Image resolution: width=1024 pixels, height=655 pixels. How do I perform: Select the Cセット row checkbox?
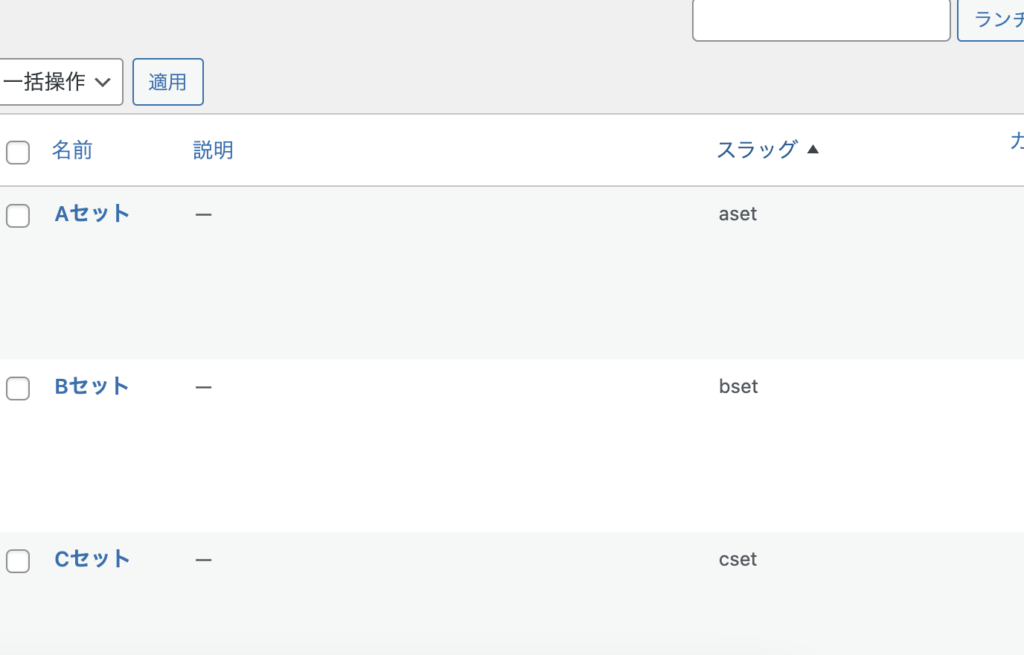click(x=18, y=561)
